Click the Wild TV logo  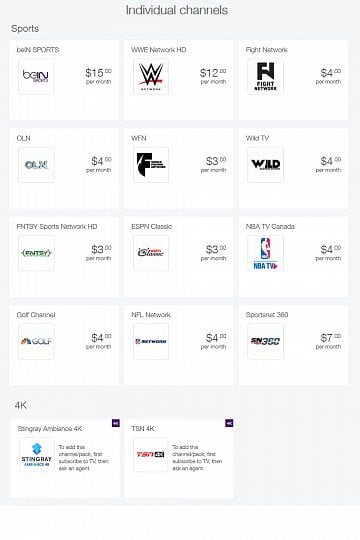point(265,165)
